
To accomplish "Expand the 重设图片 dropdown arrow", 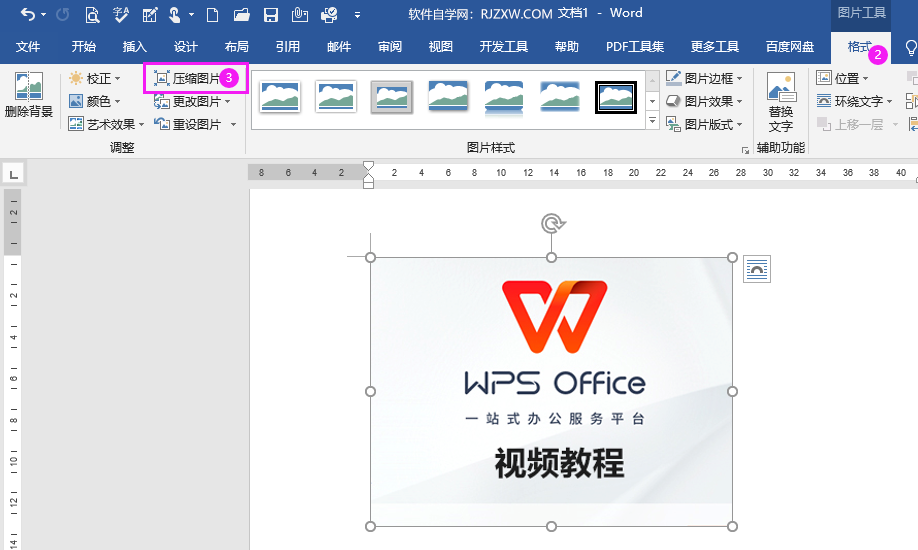I will (233, 124).
